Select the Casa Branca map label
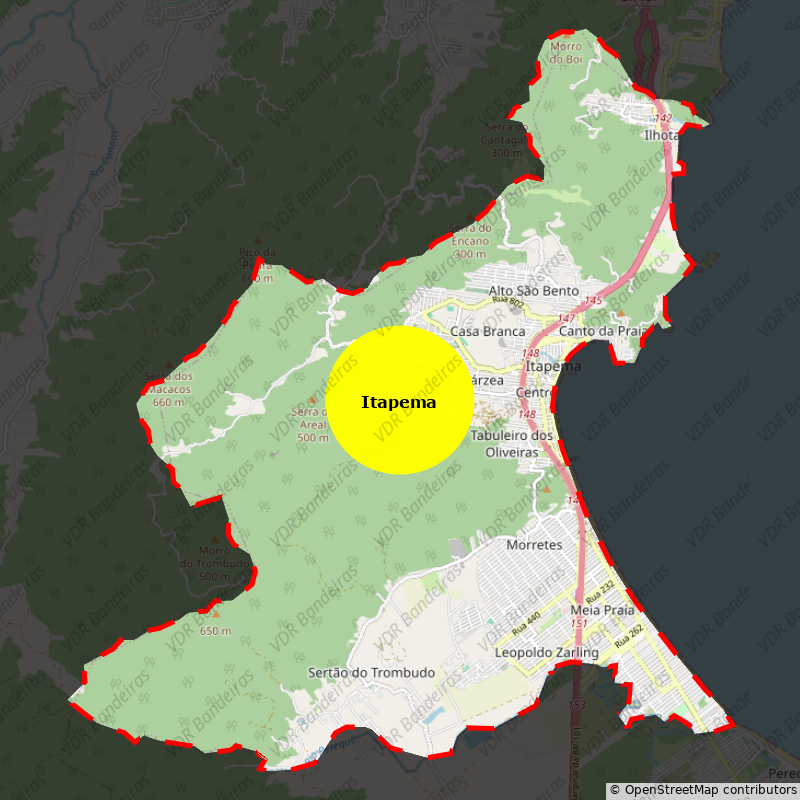The height and width of the screenshot is (800, 800). click(x=487, y=332)
